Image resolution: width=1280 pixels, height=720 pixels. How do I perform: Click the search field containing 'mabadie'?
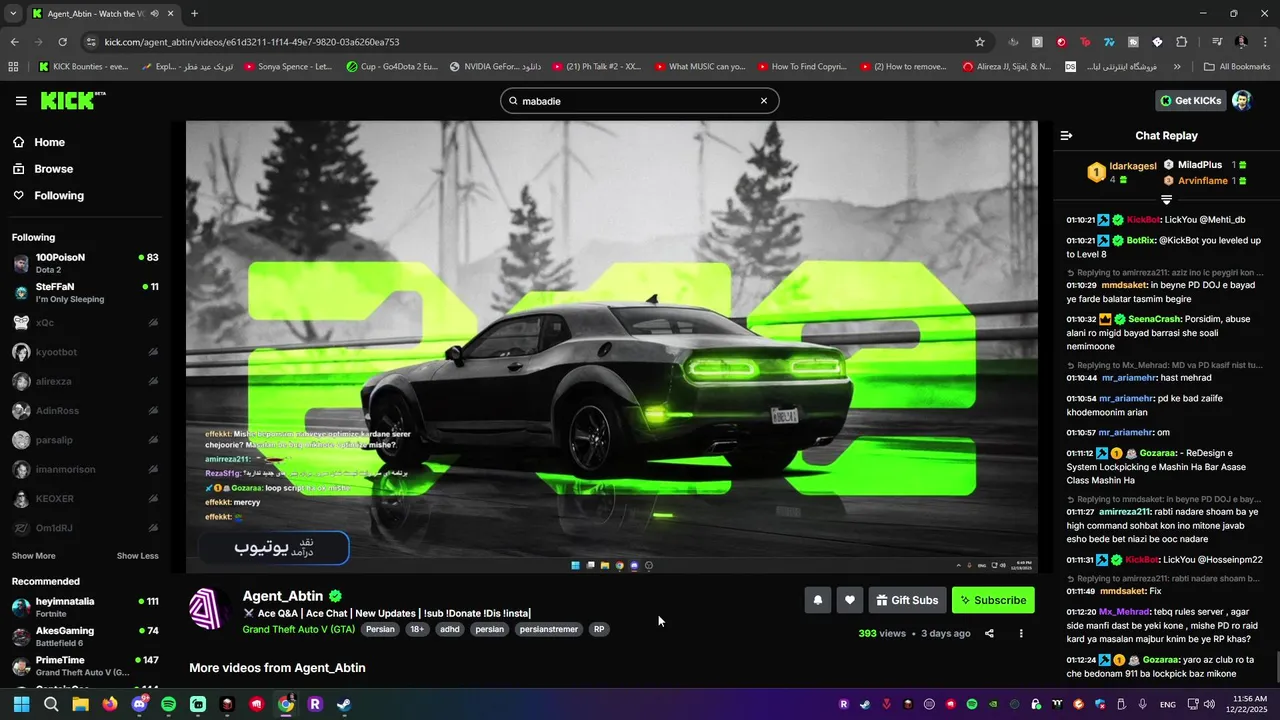tap(639, 101)
